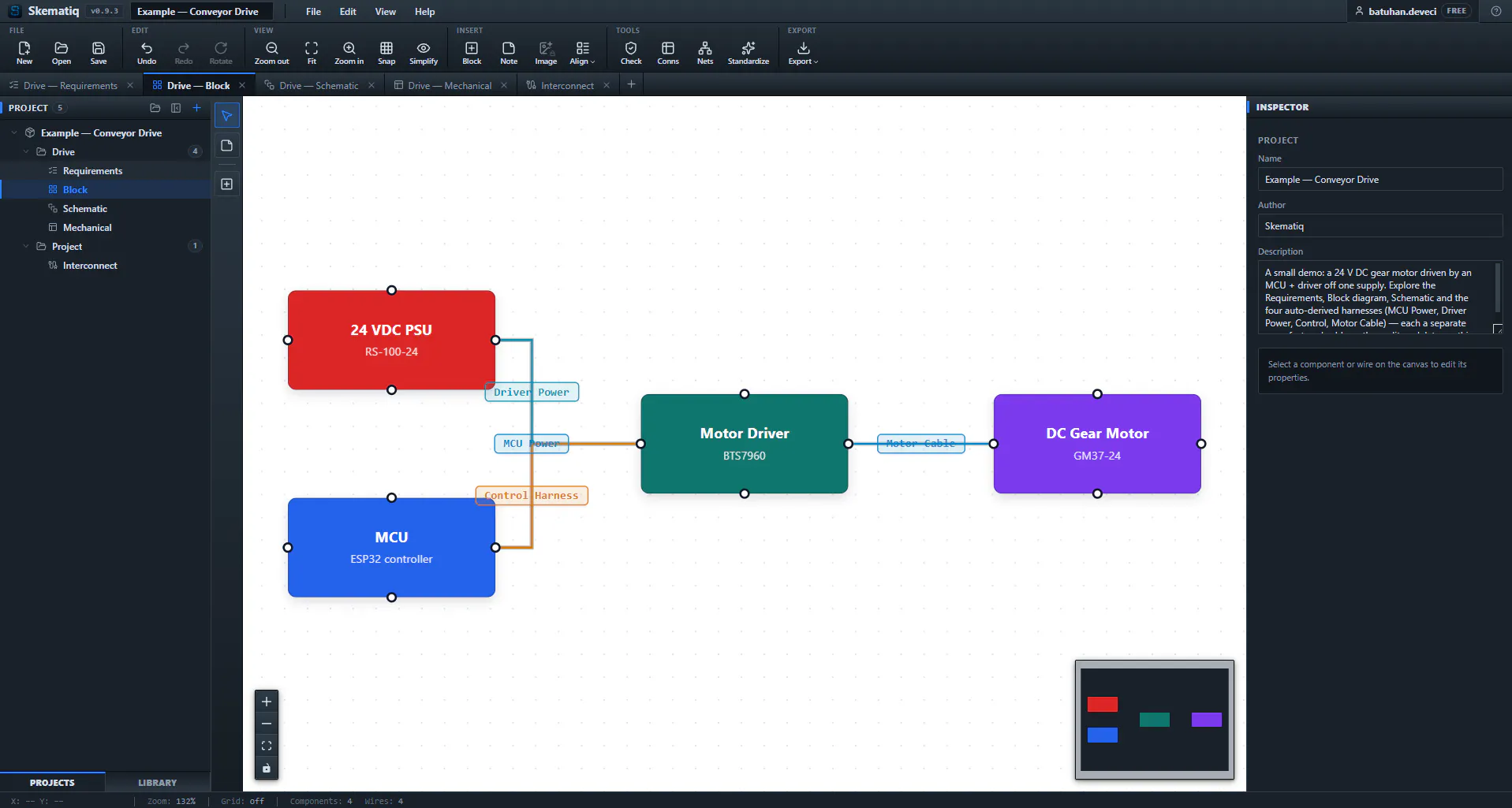The image size is (1512, 808).
Task: Open the Export dropdown
Action: point(803,53)
